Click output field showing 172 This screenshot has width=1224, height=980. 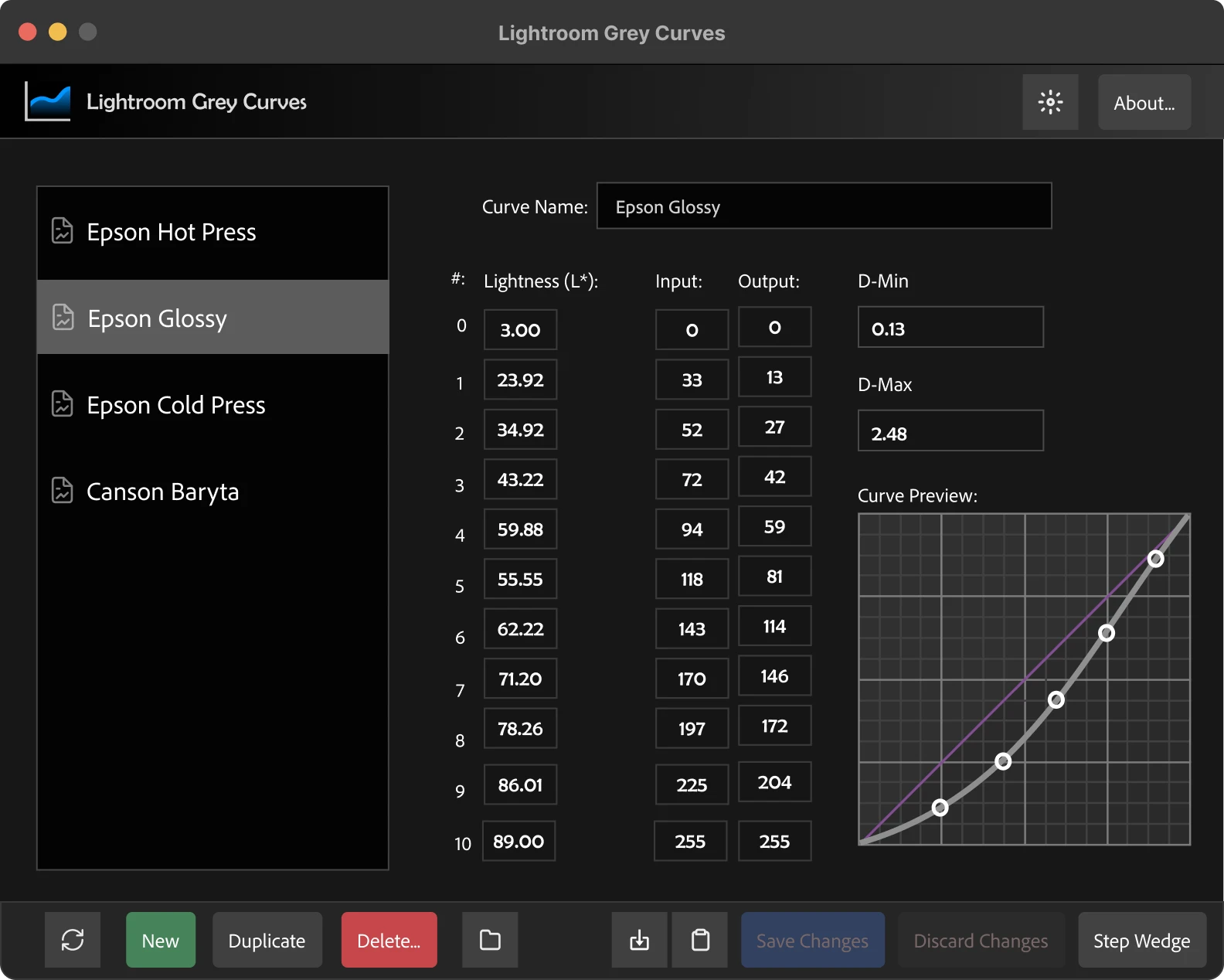(774, 726)
